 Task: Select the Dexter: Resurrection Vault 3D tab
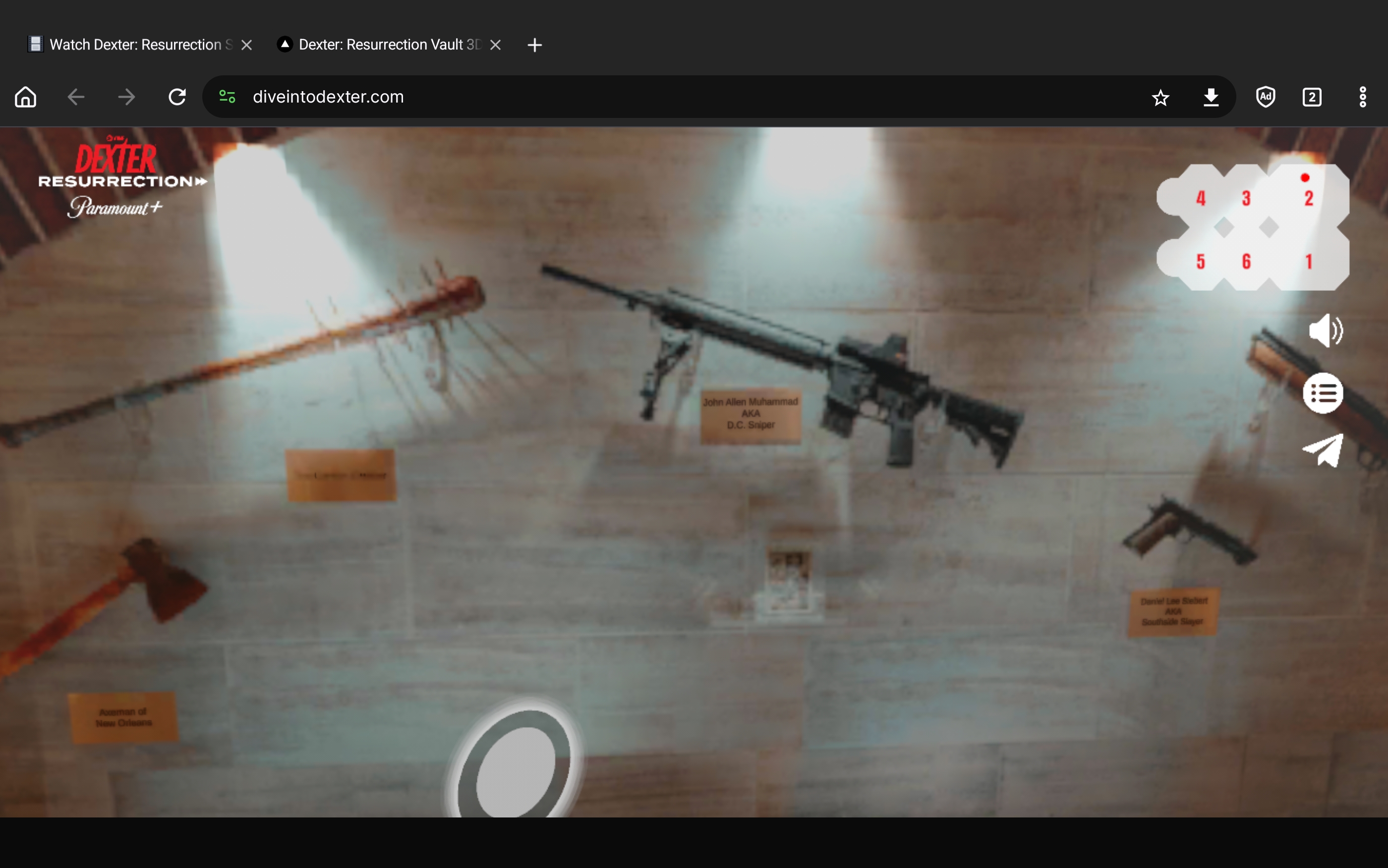click(380, 45)
